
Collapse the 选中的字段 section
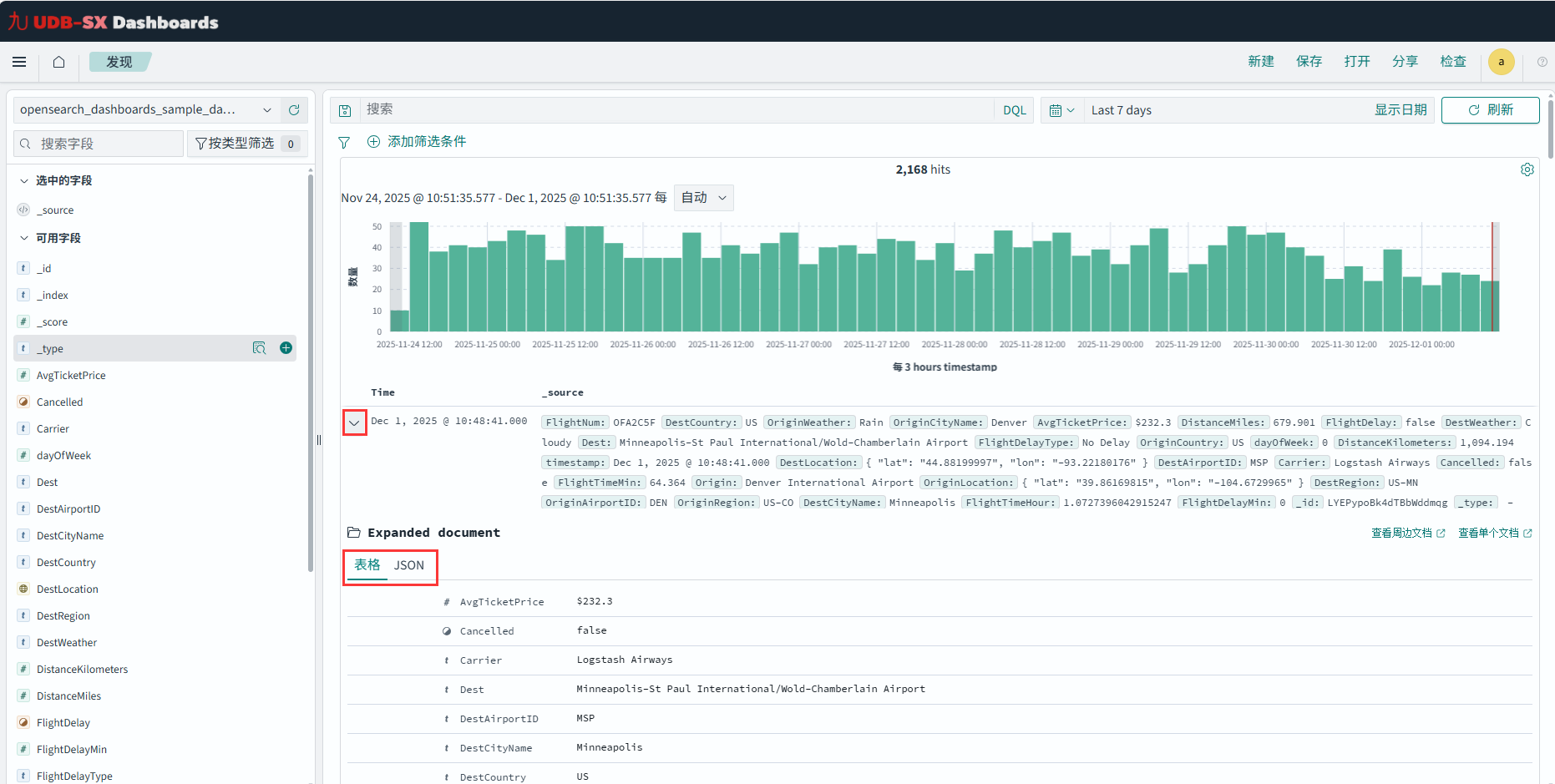[24, 180]
